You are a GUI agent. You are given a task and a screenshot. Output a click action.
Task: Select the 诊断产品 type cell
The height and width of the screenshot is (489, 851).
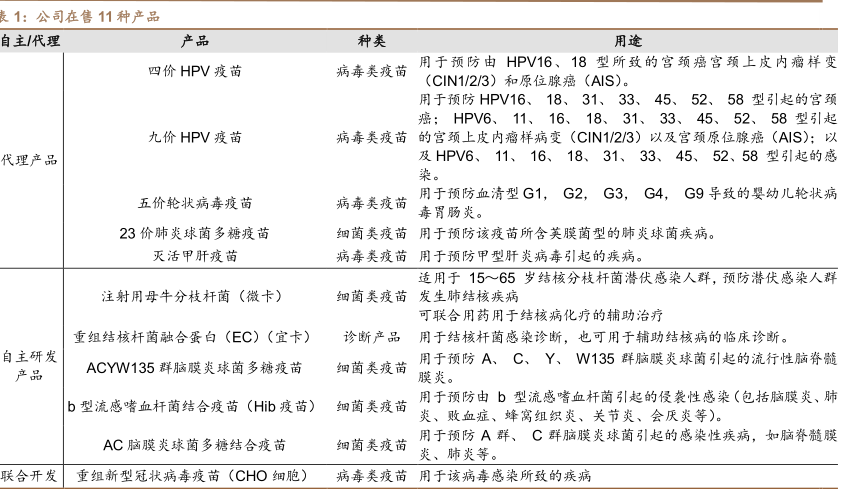[x=372, y=337]
